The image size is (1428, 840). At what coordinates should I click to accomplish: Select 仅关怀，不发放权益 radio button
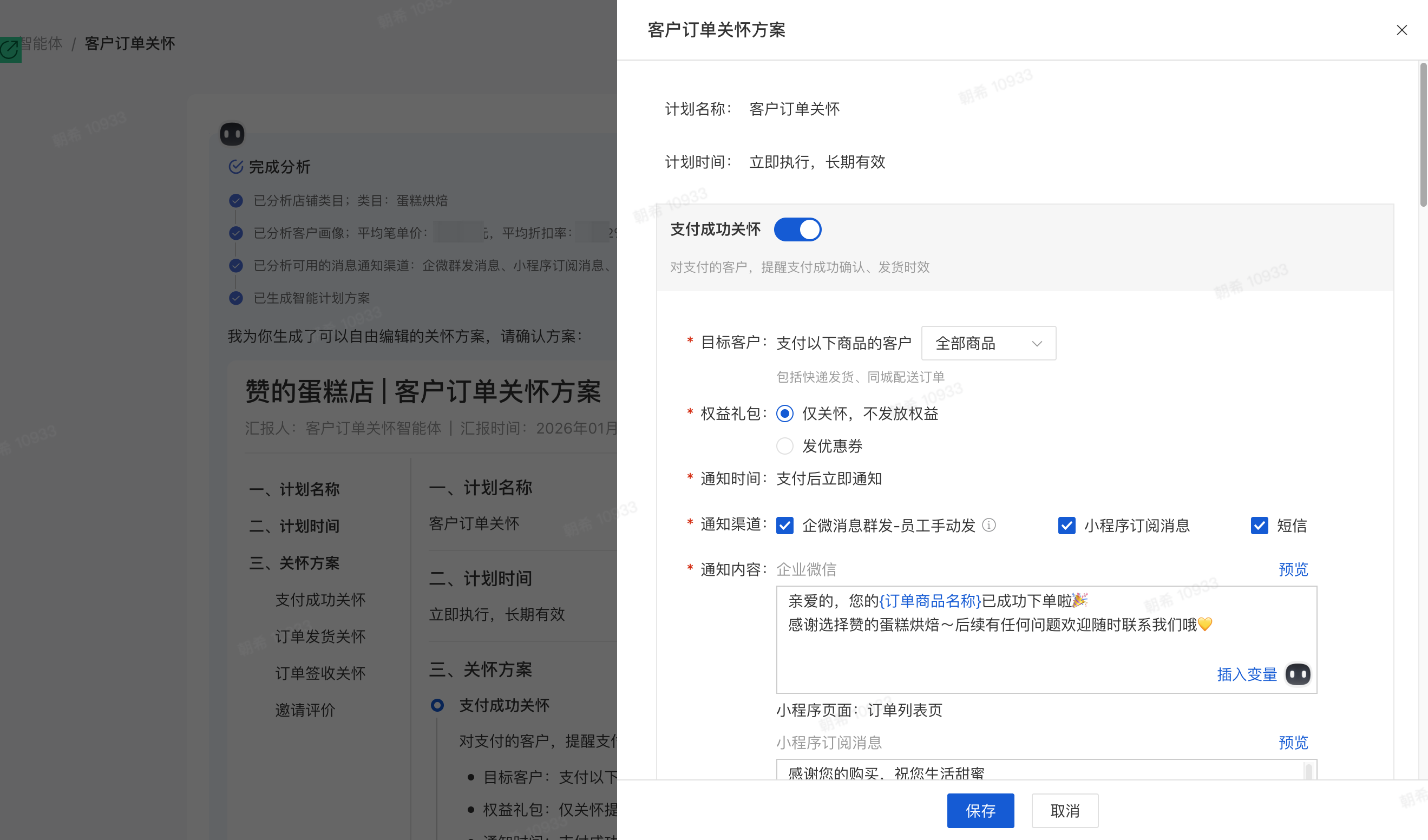pyautogui.click(x=785, y=414)
